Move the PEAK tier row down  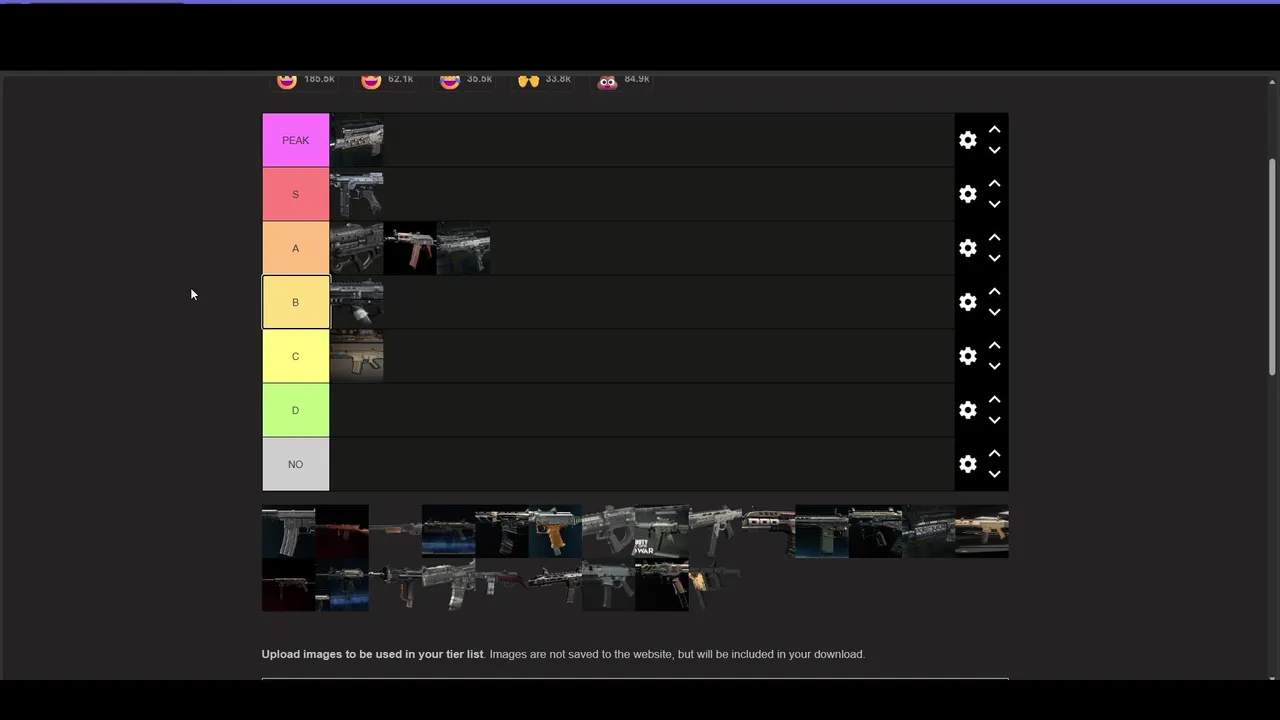[x=994, y=150]
